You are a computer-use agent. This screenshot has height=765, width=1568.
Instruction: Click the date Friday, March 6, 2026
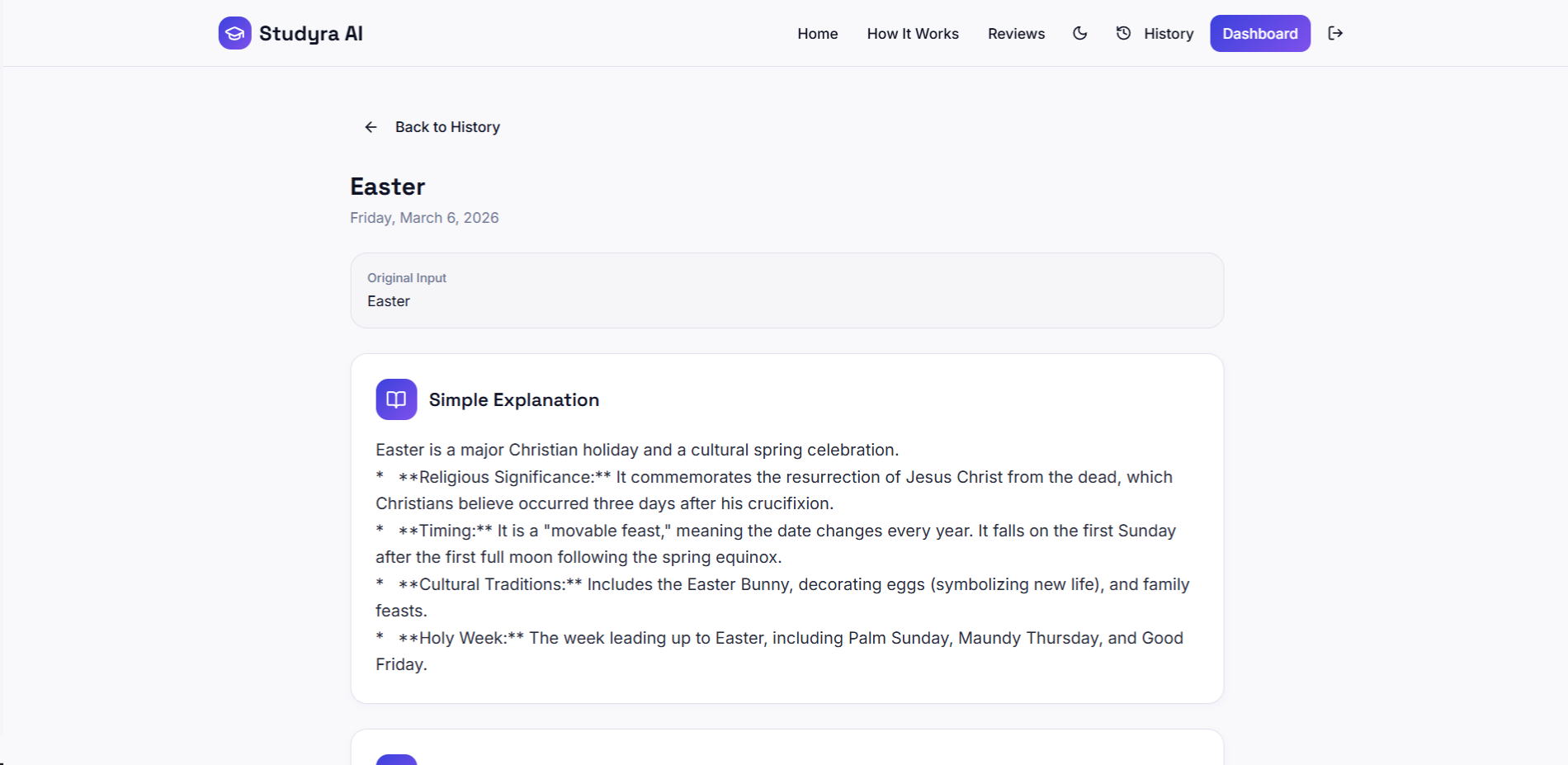(x=424, y=218)
